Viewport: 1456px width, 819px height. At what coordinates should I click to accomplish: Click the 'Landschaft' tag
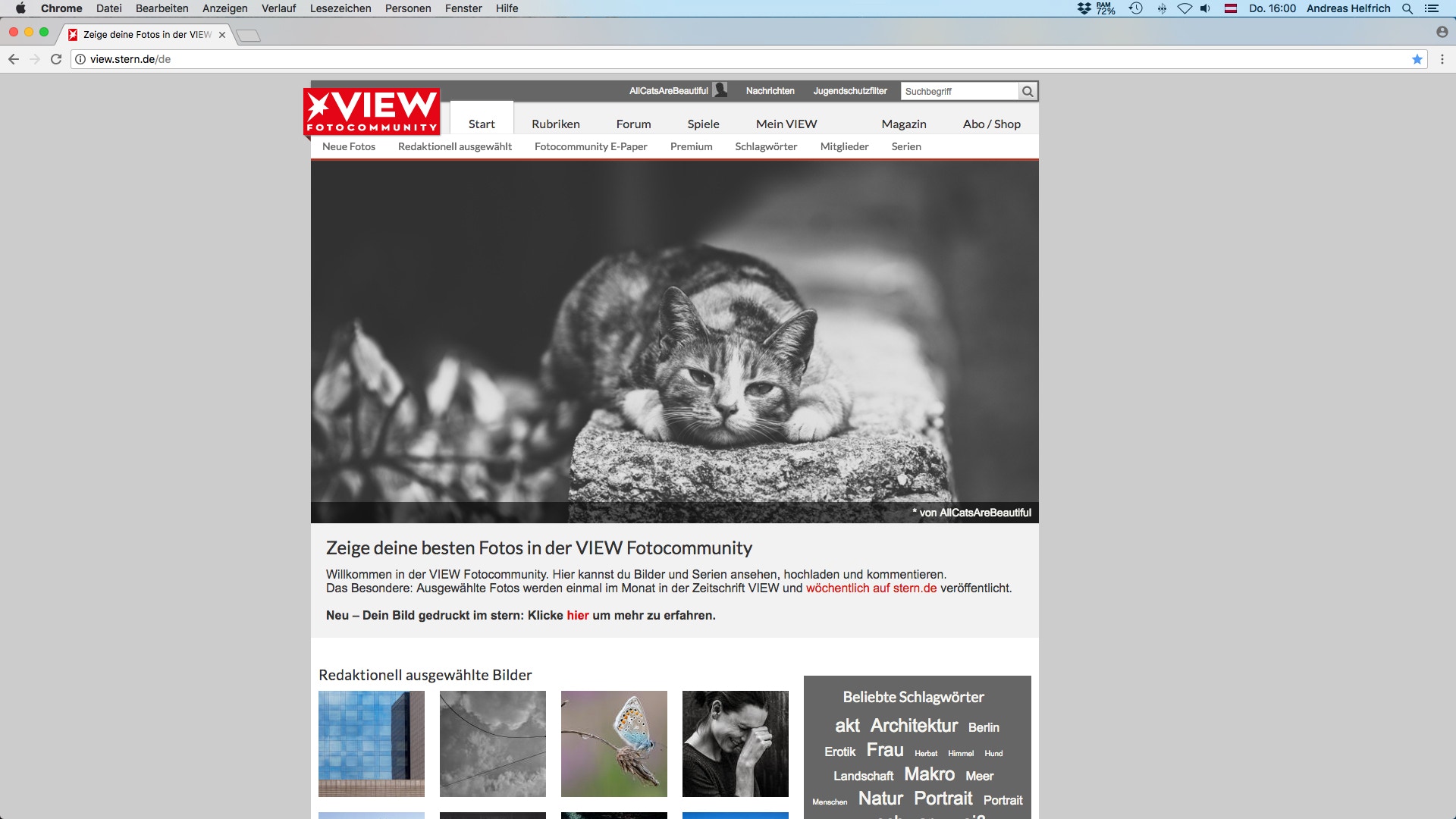tap(863, 776)
